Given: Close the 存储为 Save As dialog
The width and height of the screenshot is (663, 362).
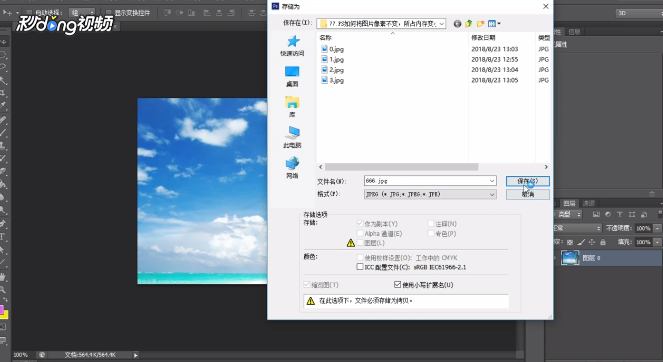Looking at the screenshot, I should (x=545, y=6).
